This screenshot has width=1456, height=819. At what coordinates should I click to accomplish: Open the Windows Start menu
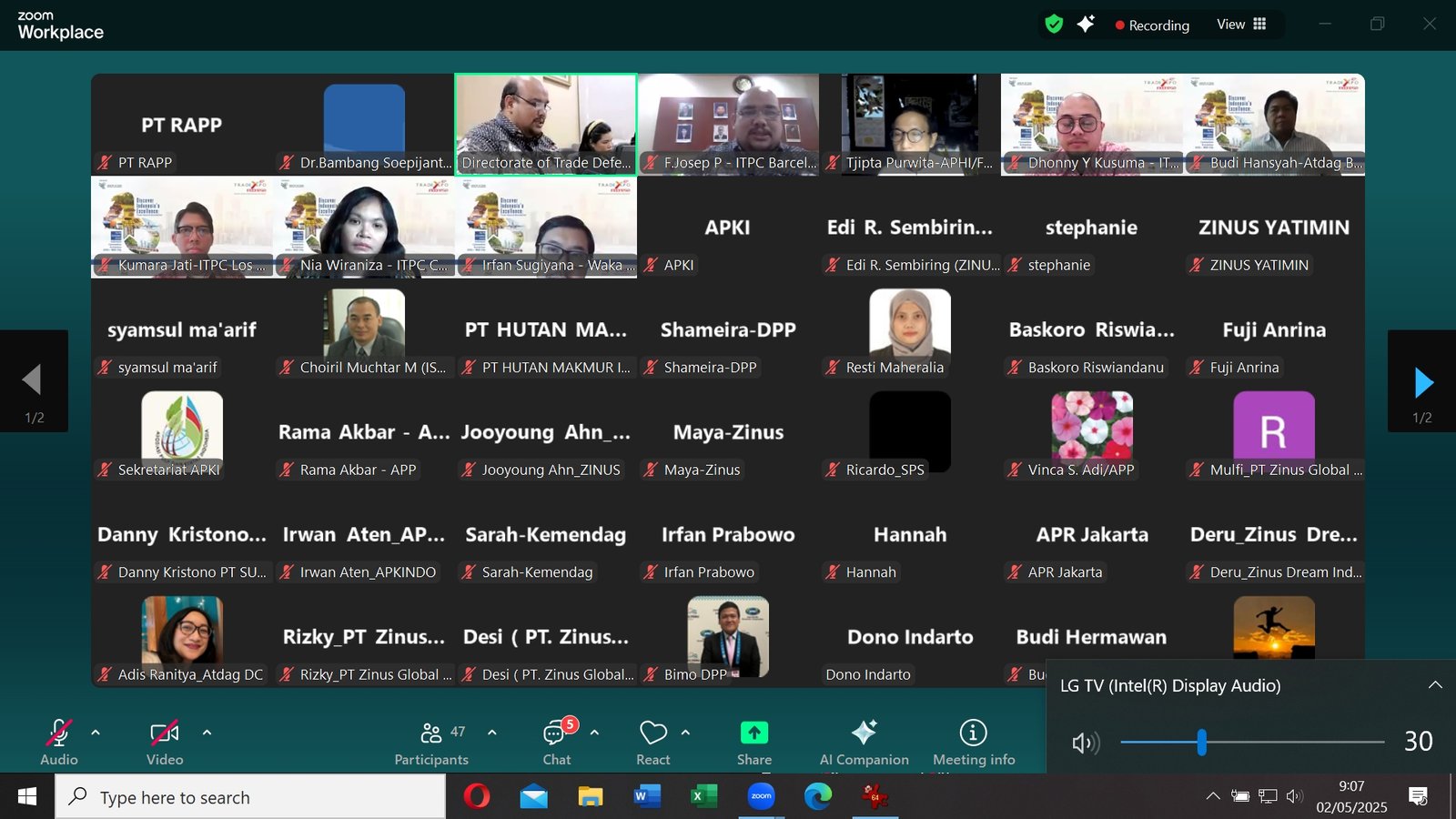(x=27, y=797)
